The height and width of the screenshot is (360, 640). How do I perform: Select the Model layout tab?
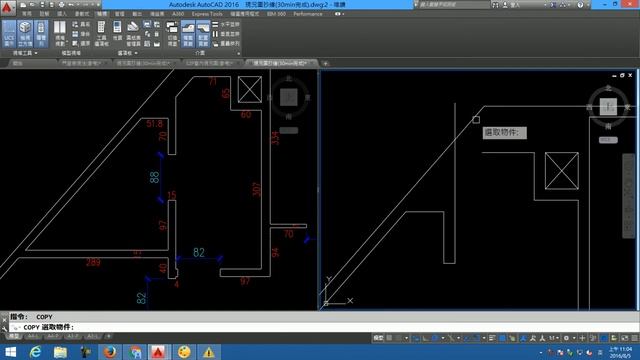[x=14, y=336]
